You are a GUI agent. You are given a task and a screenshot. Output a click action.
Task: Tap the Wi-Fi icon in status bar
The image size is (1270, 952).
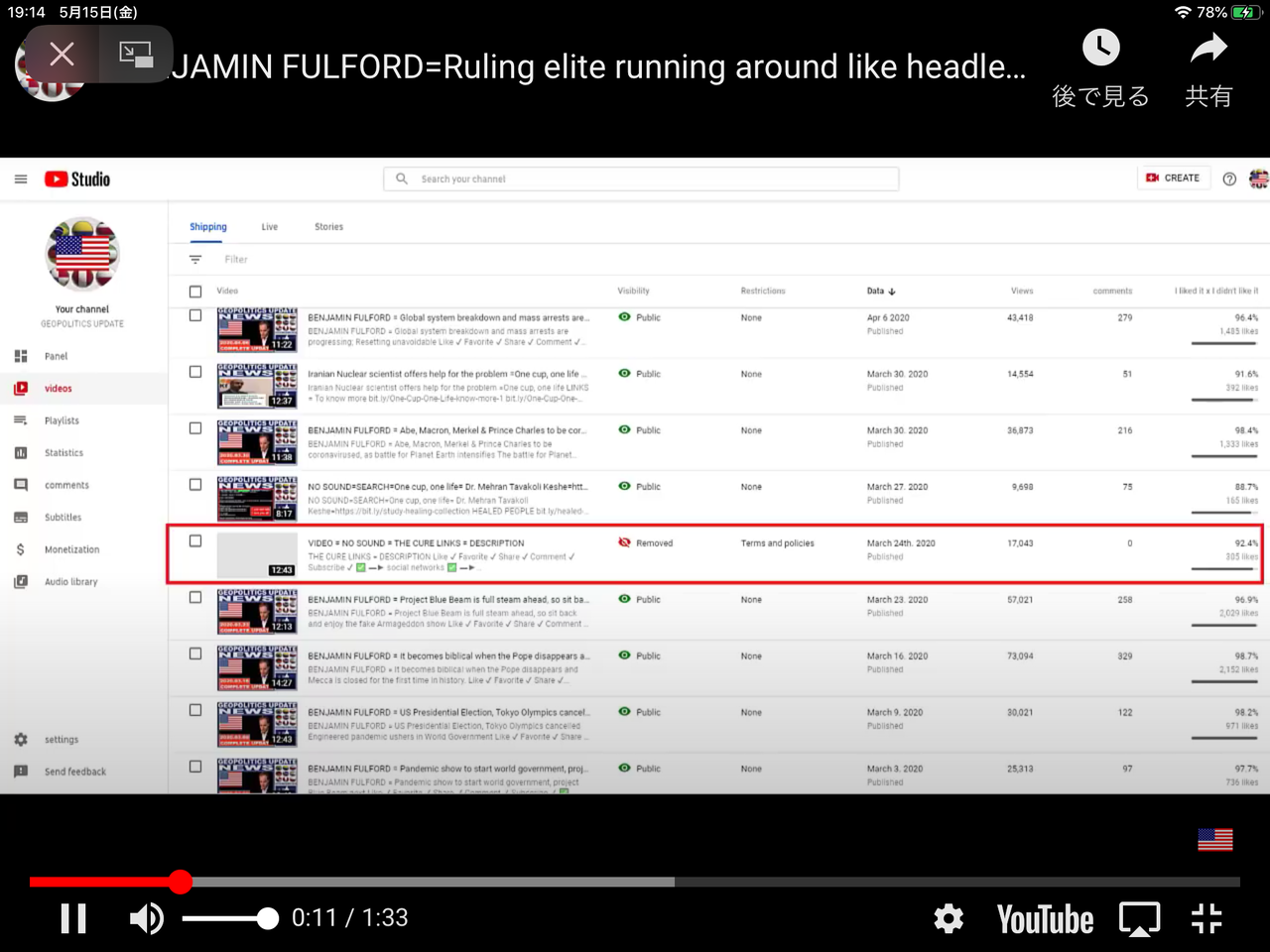click(x=1183, y=12)
